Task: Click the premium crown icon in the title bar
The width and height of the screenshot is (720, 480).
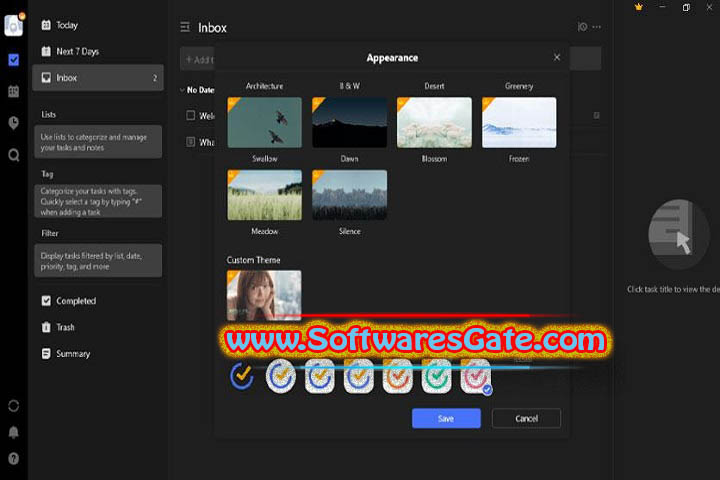Action: coord(638,7)
